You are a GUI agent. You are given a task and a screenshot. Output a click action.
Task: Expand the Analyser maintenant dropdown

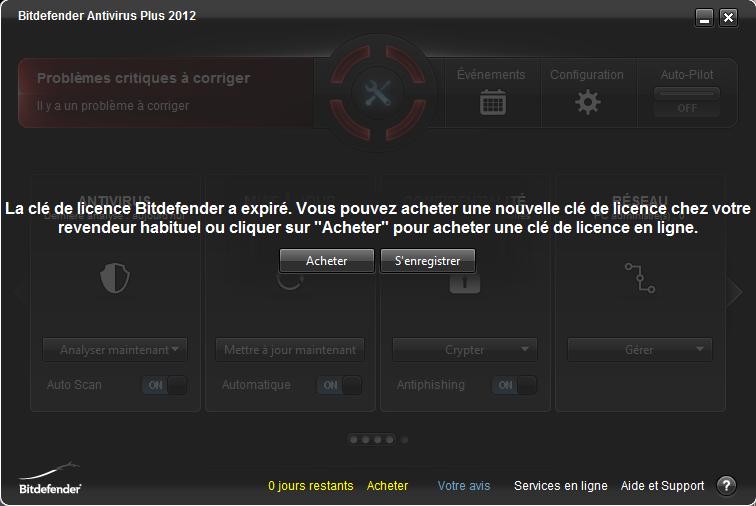tap(115, 349)
